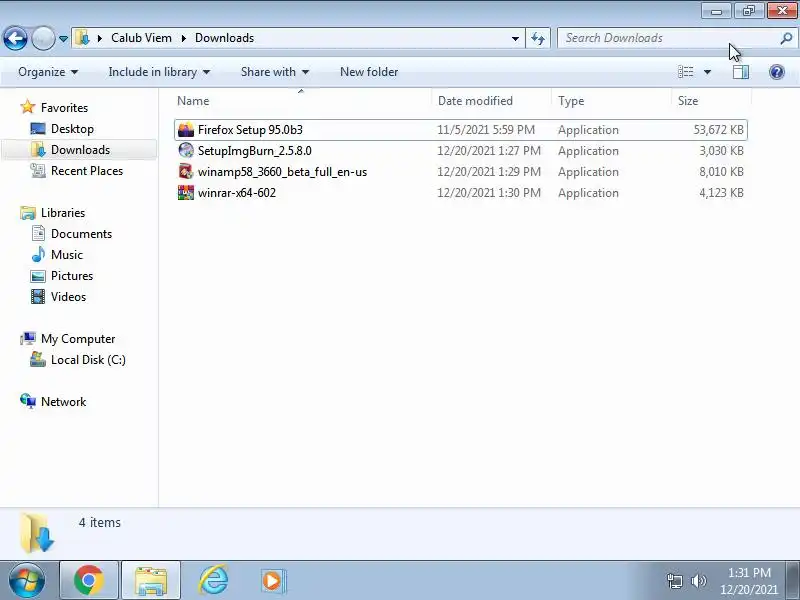Select the Firefox Setup 95.0b3 icon

[x=186, y=130]
